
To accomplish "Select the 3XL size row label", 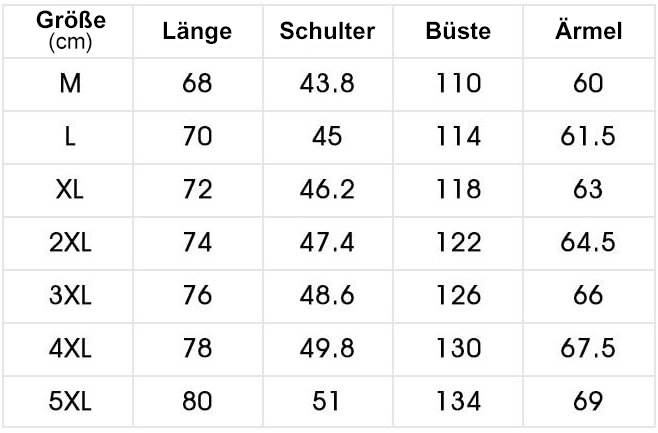I will click(70, 295).
